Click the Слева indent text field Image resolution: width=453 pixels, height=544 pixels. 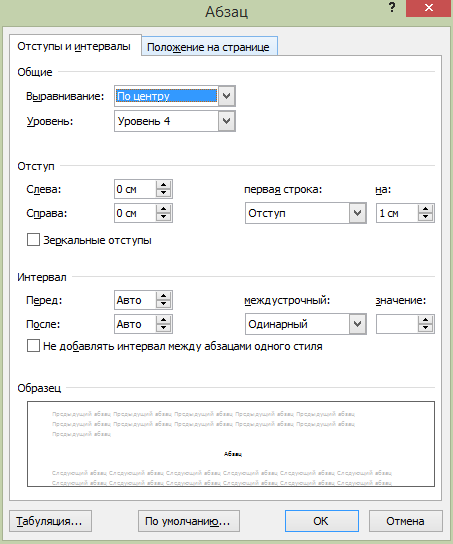click(136, 189)
